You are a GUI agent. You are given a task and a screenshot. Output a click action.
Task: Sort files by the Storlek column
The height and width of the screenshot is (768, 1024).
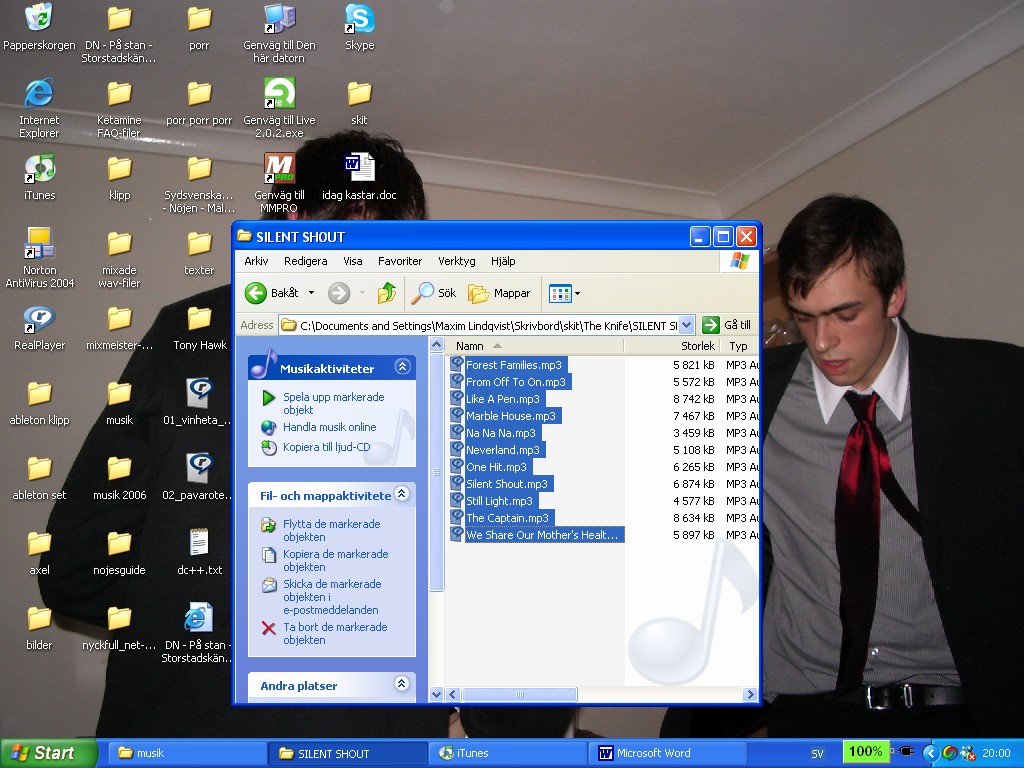tap(697, 346)
